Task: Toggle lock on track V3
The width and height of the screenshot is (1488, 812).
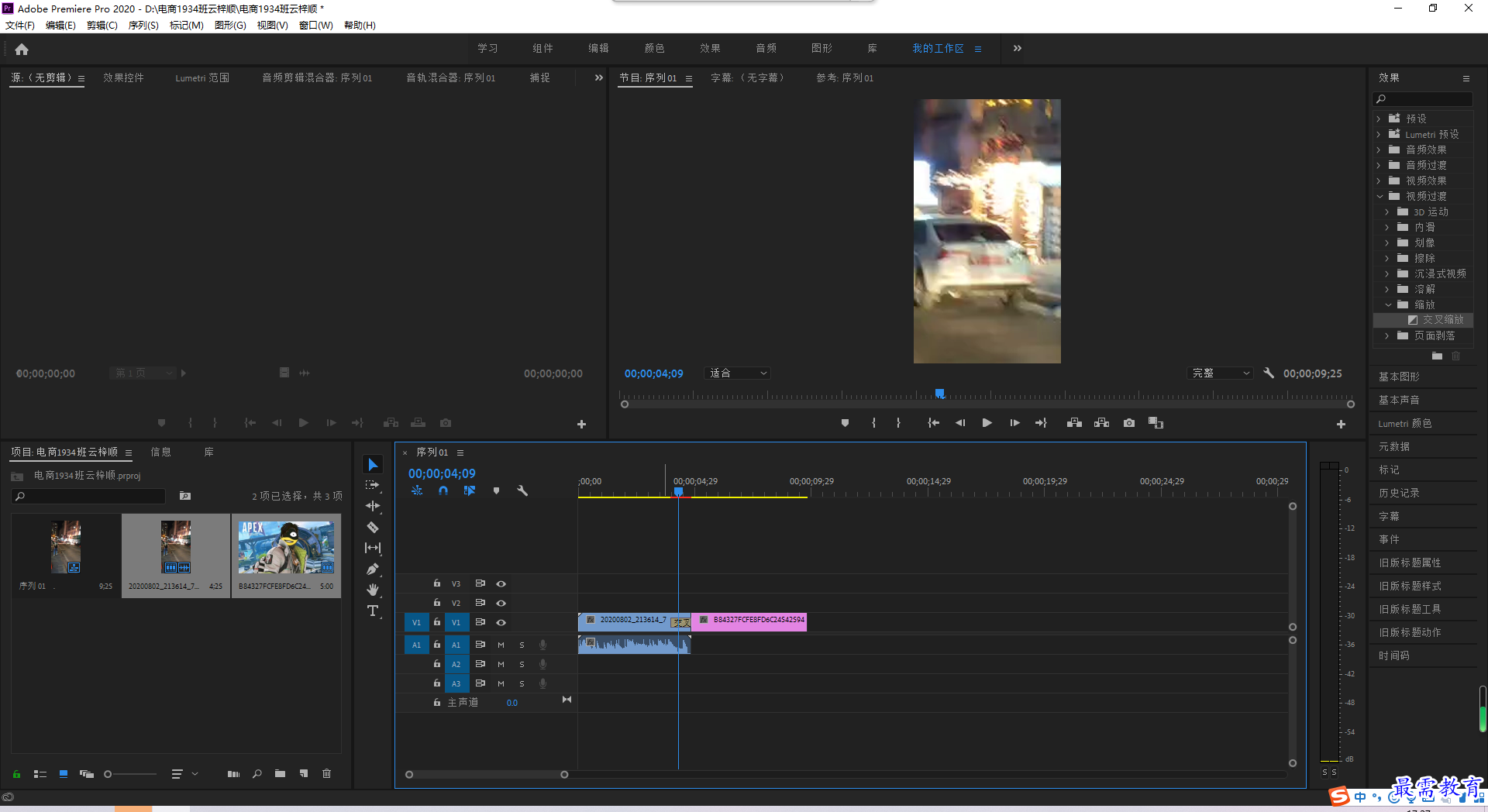Action: 437,583
